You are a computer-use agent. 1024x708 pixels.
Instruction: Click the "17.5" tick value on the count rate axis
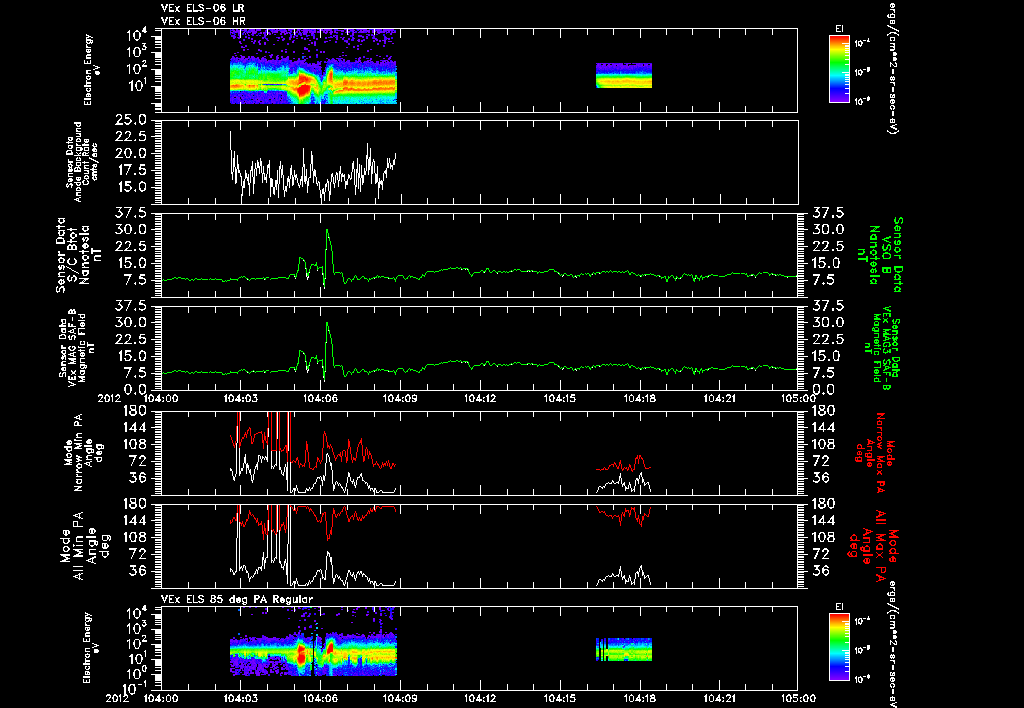pyautogui.click(x=133, y=170)
